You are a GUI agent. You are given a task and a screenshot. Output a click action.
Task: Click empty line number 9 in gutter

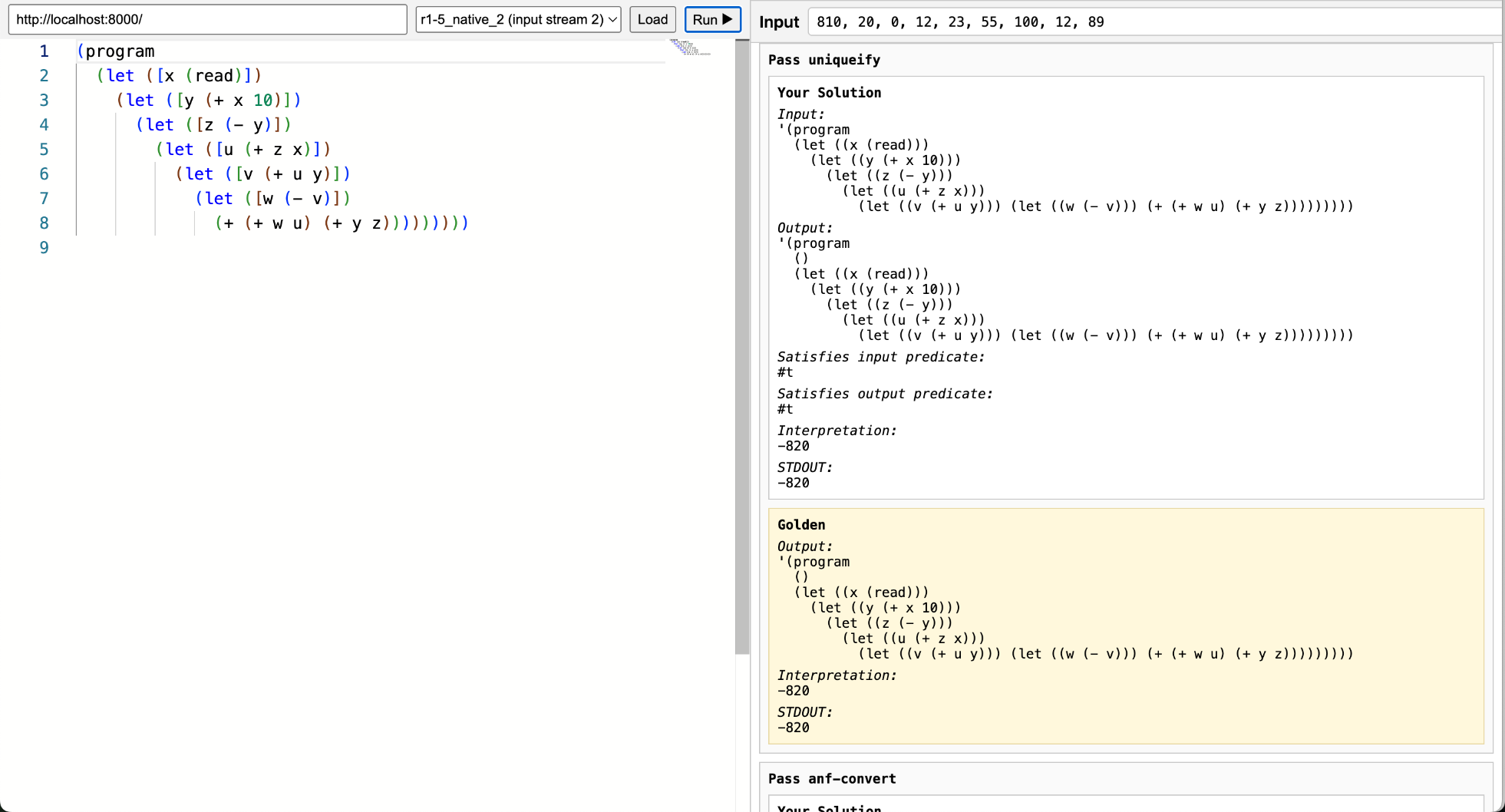[x=45, y=248]
